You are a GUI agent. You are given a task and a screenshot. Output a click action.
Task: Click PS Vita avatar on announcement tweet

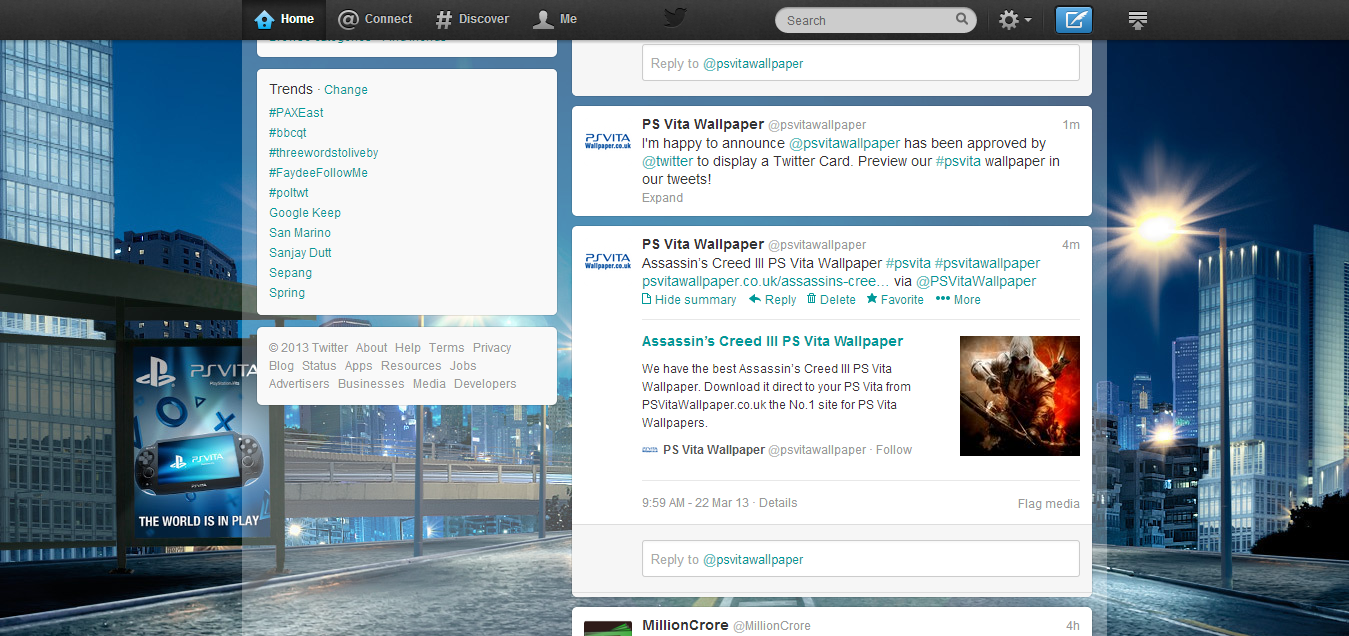(x=608, y=141)
